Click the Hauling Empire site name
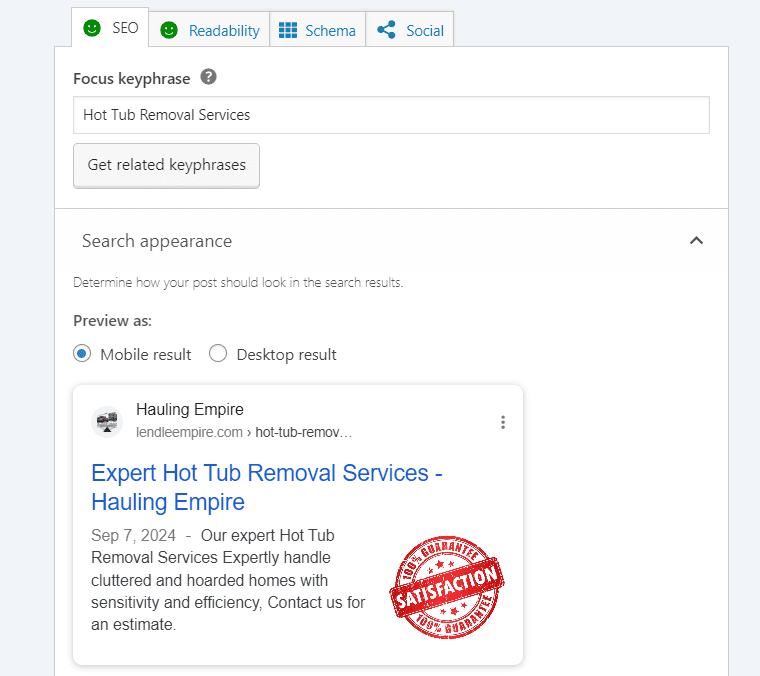 (x=190, y=409)
